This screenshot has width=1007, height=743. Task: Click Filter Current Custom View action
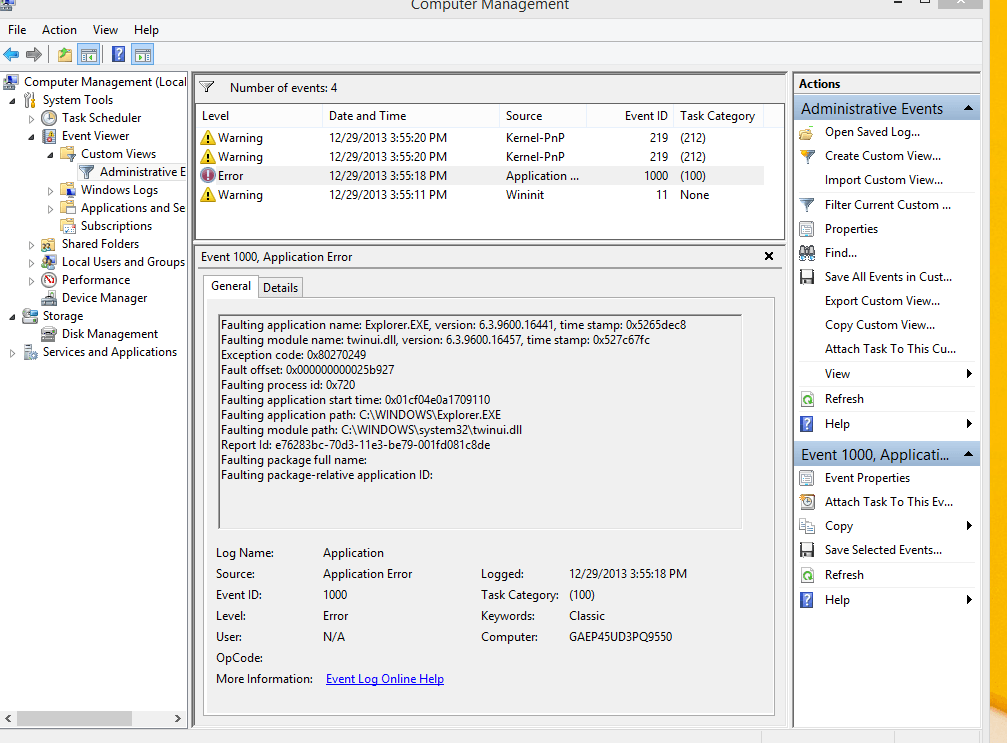[888, 205]
